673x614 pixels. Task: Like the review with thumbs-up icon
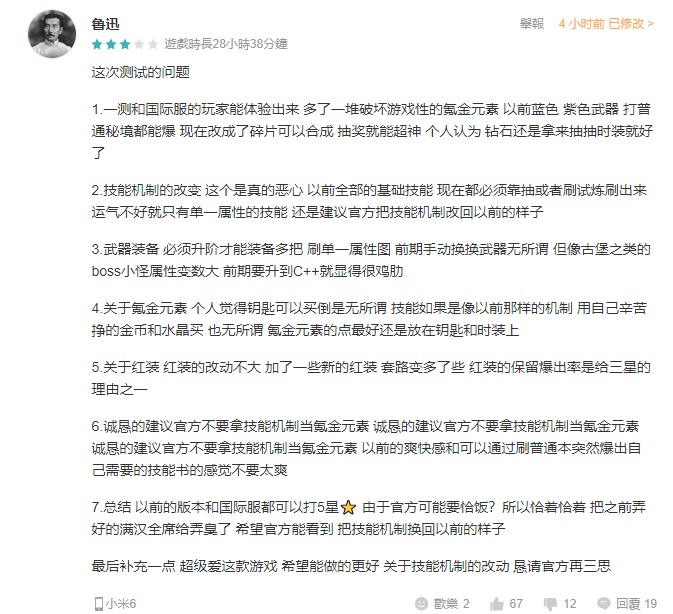[x=497, y=604]
